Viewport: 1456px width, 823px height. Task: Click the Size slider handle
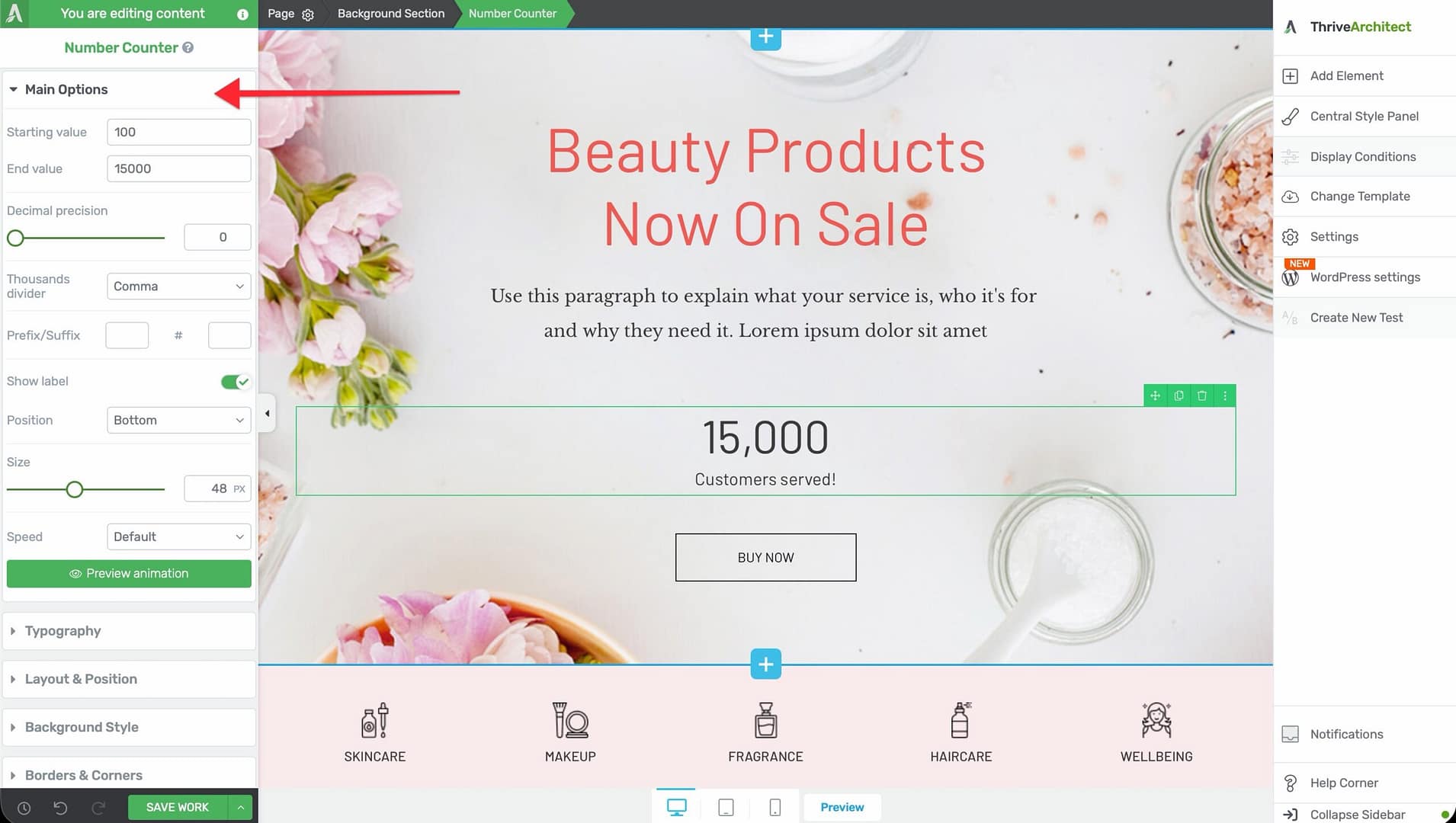74,489
